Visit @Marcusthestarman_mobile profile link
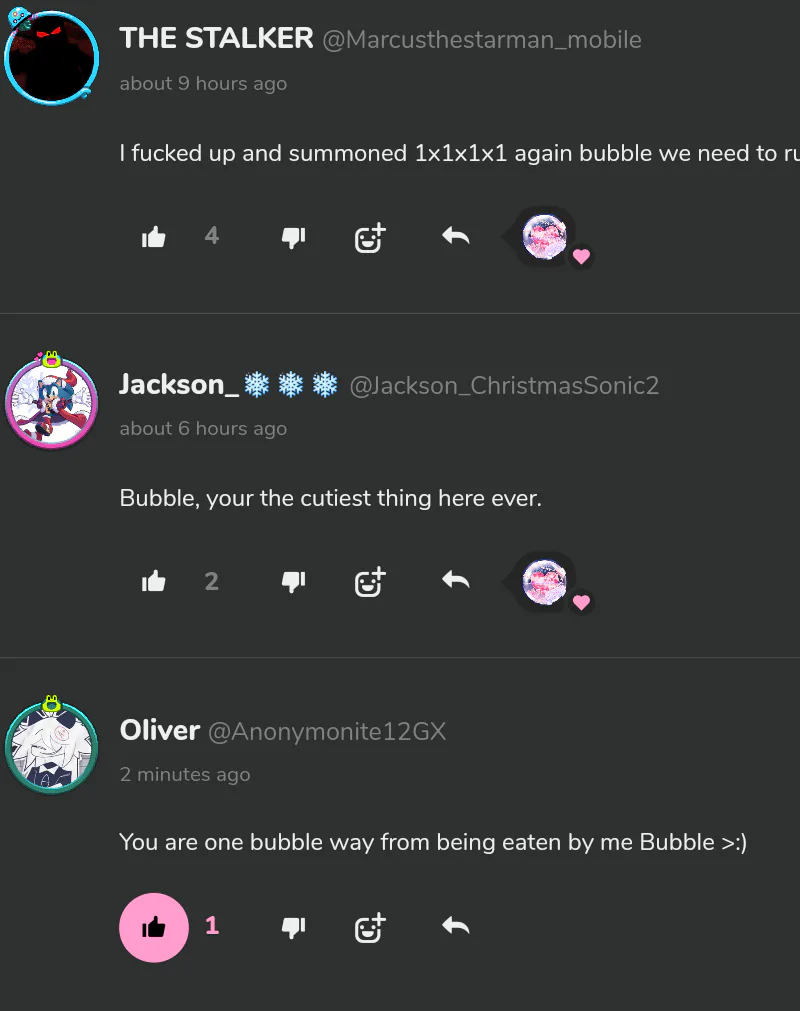 pyautogui.click(x=482, y=40)
